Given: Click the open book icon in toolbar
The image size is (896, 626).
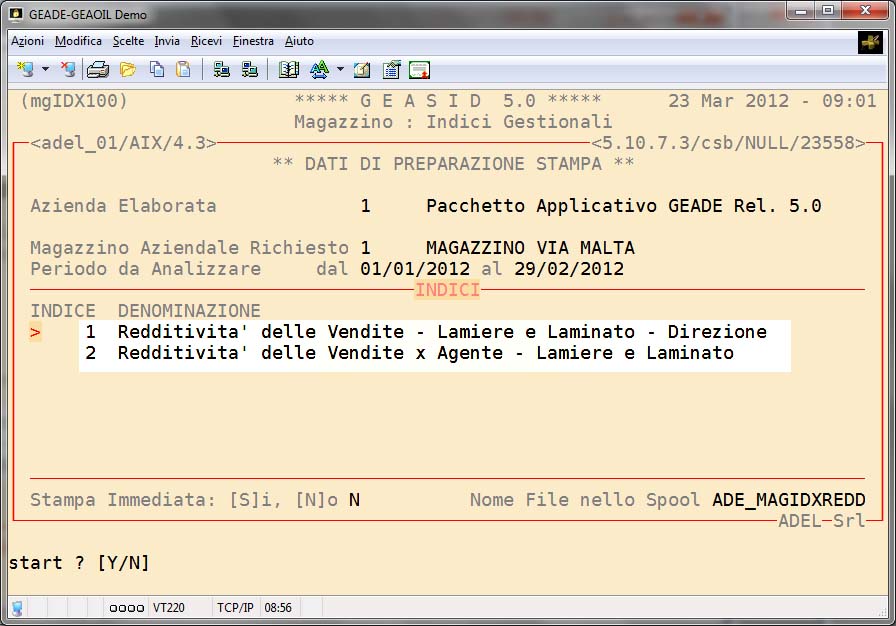Looking at the screenshot, I should (289, 69).
